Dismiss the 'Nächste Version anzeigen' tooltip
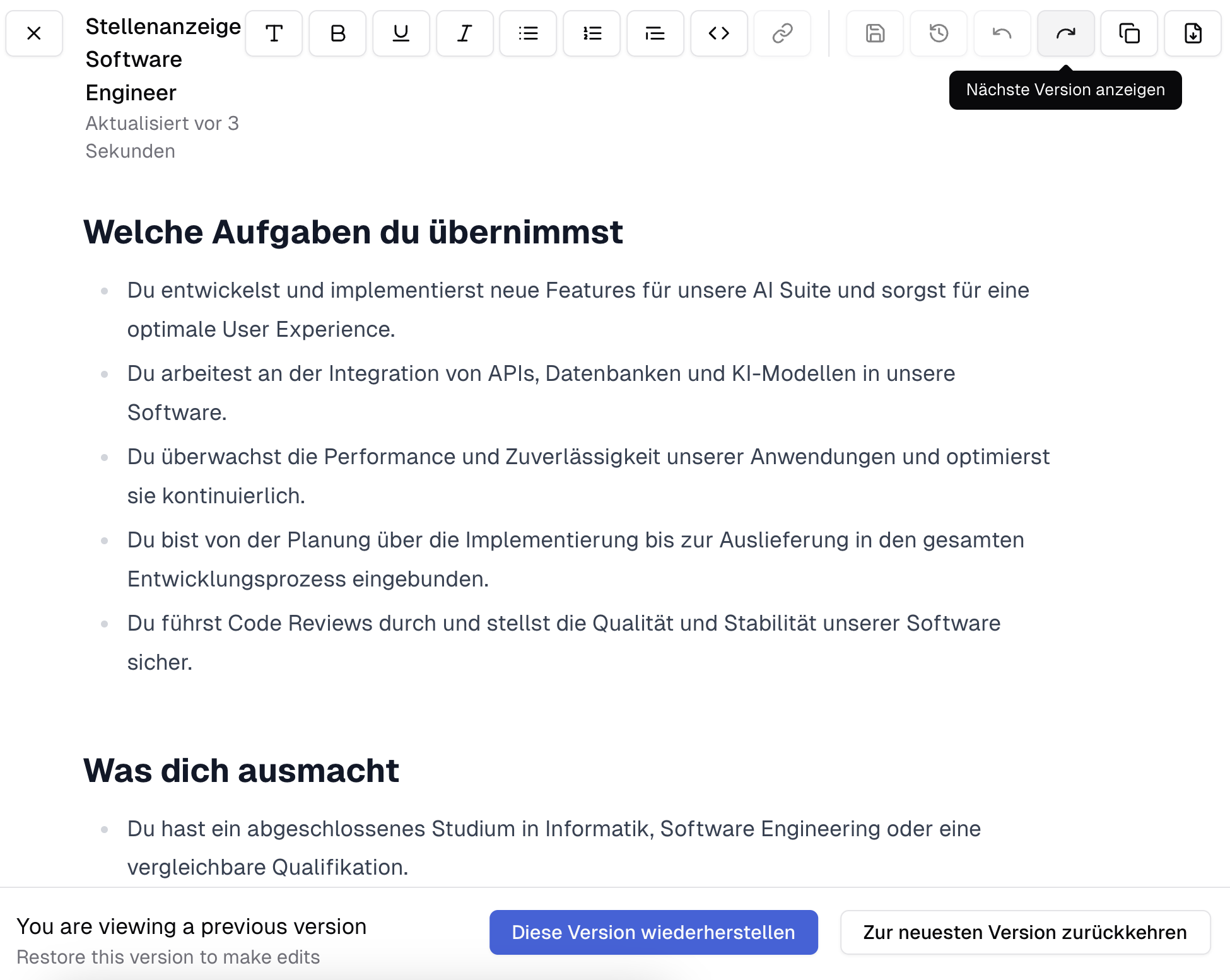1230x980 pixels. (1065, 90)
